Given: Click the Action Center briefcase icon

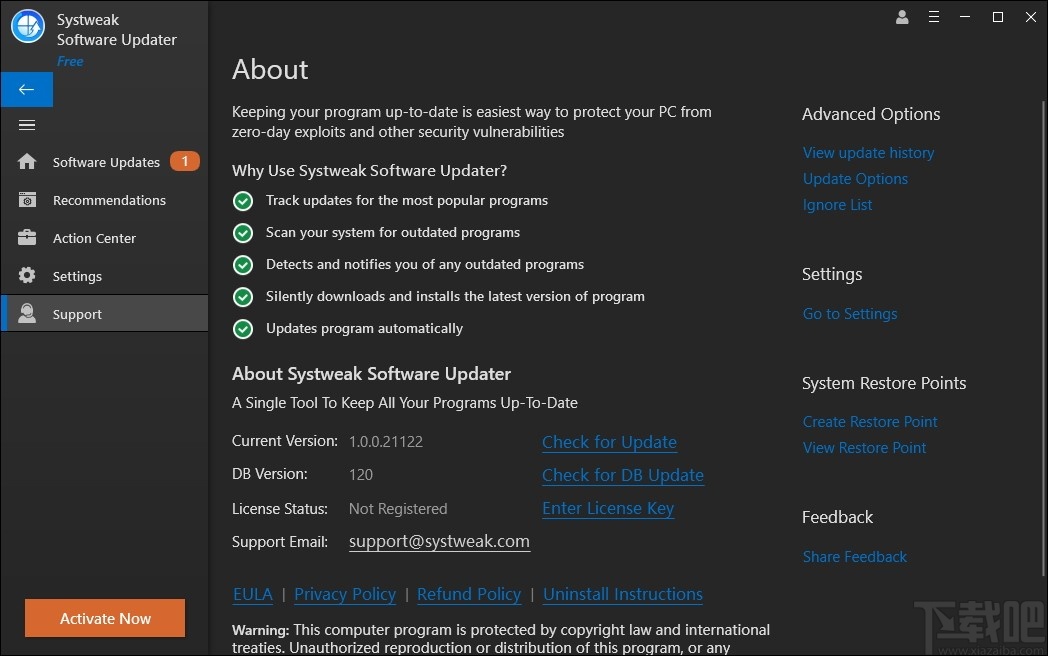Looking at the screenshot, I should tap(27, 238).
